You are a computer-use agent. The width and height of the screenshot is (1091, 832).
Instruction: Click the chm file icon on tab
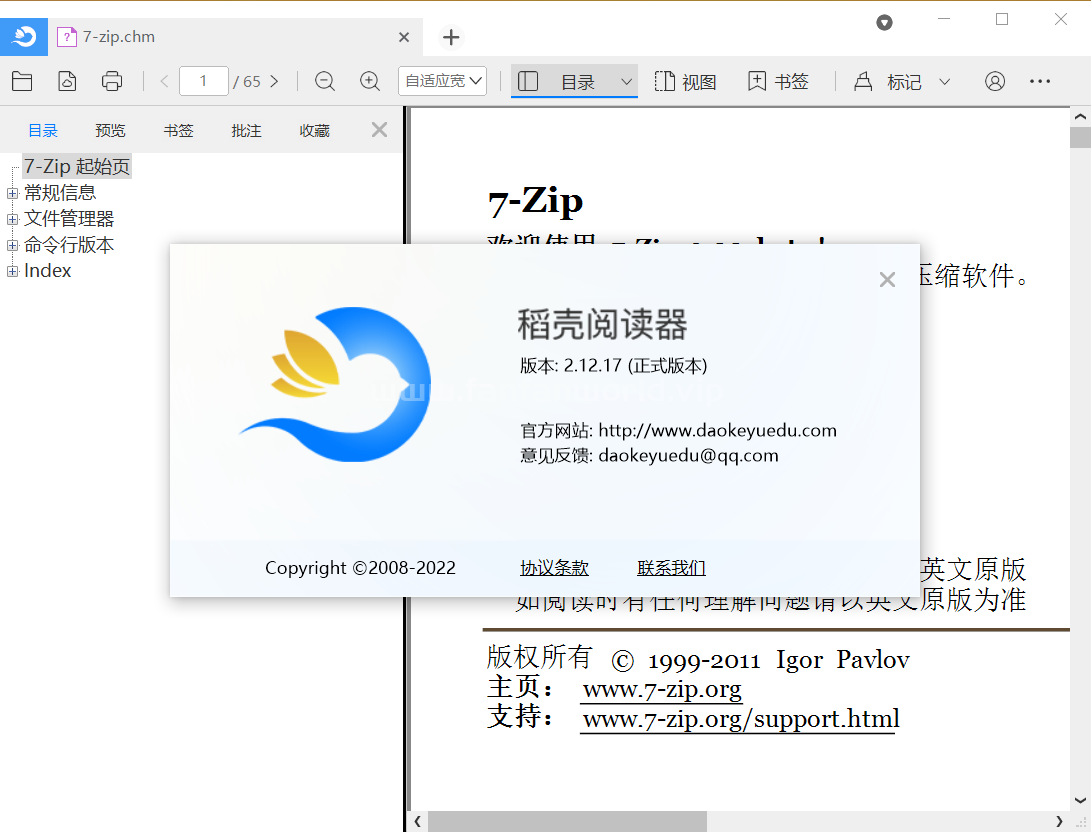click(x=66, y=37)
